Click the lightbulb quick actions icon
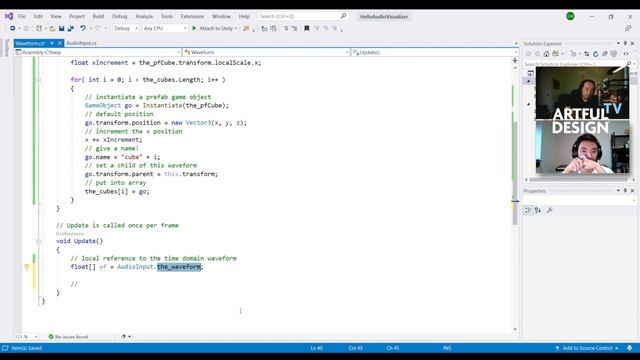The height and width of the screenshot is (360, 640). [x=27, y=267]
